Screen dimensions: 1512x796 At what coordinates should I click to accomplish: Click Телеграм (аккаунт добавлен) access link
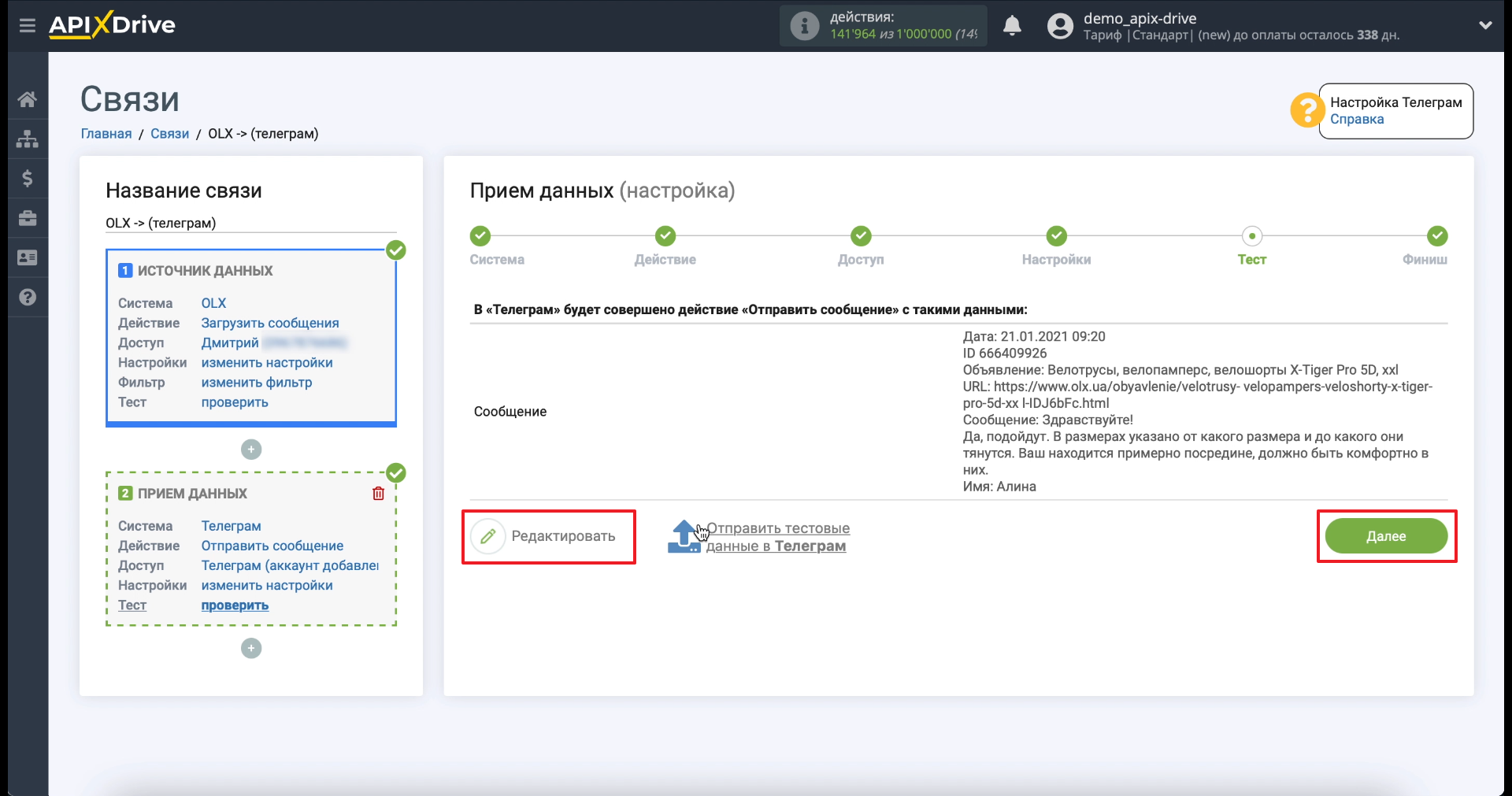290,565
